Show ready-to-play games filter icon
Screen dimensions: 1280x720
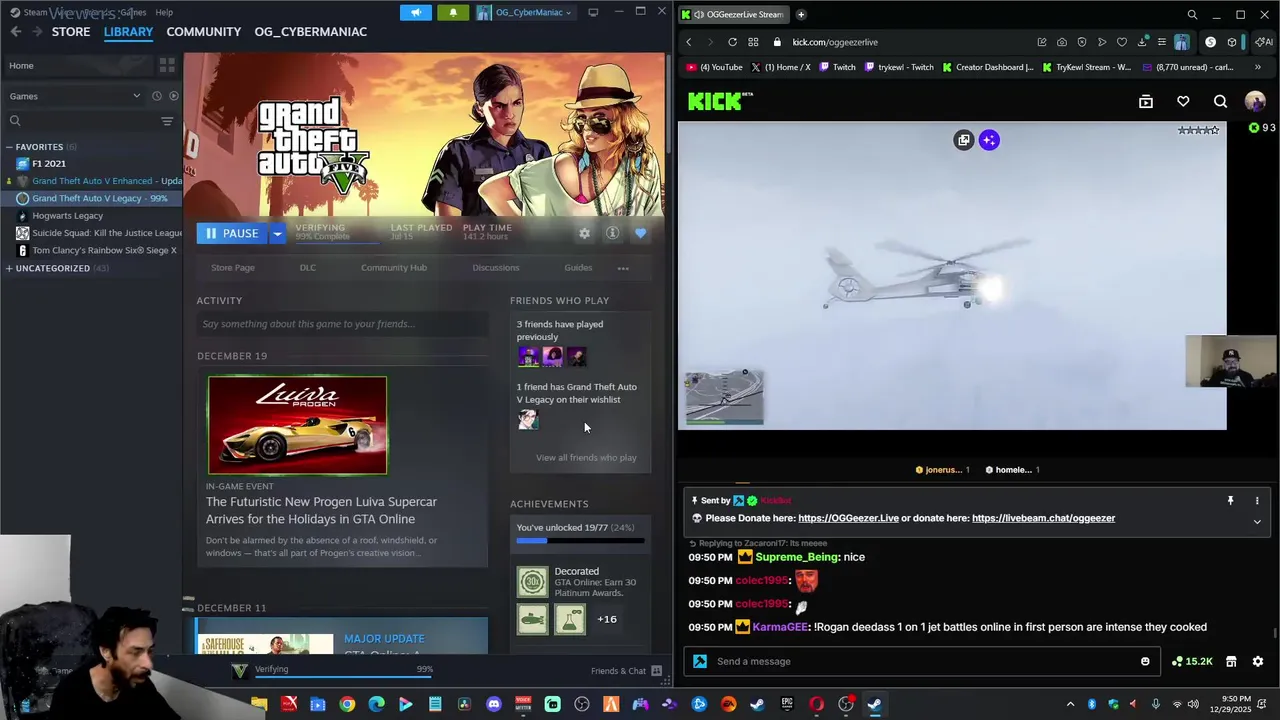pos(173,96)
